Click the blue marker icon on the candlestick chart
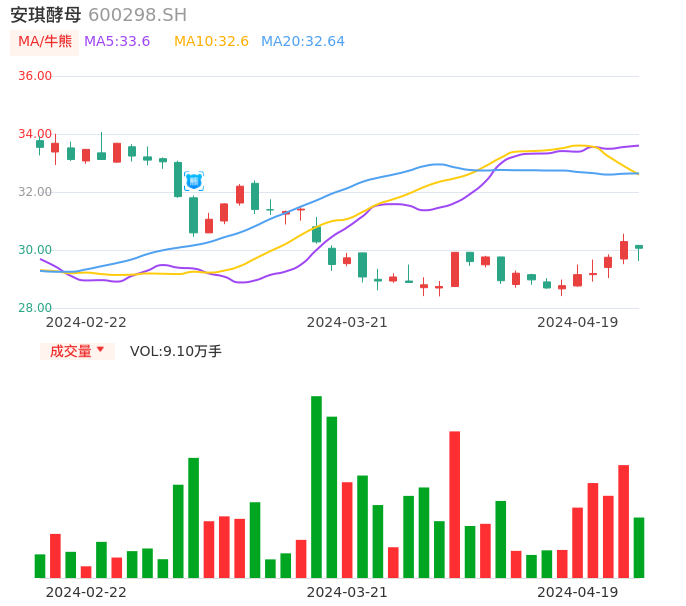 tap(193, 181)
